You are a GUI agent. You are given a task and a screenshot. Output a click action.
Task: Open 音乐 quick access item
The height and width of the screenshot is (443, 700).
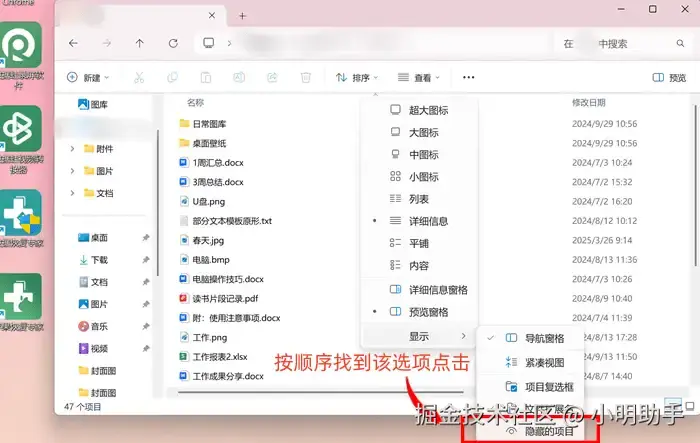pyautogui.click(x=93, y=326)
